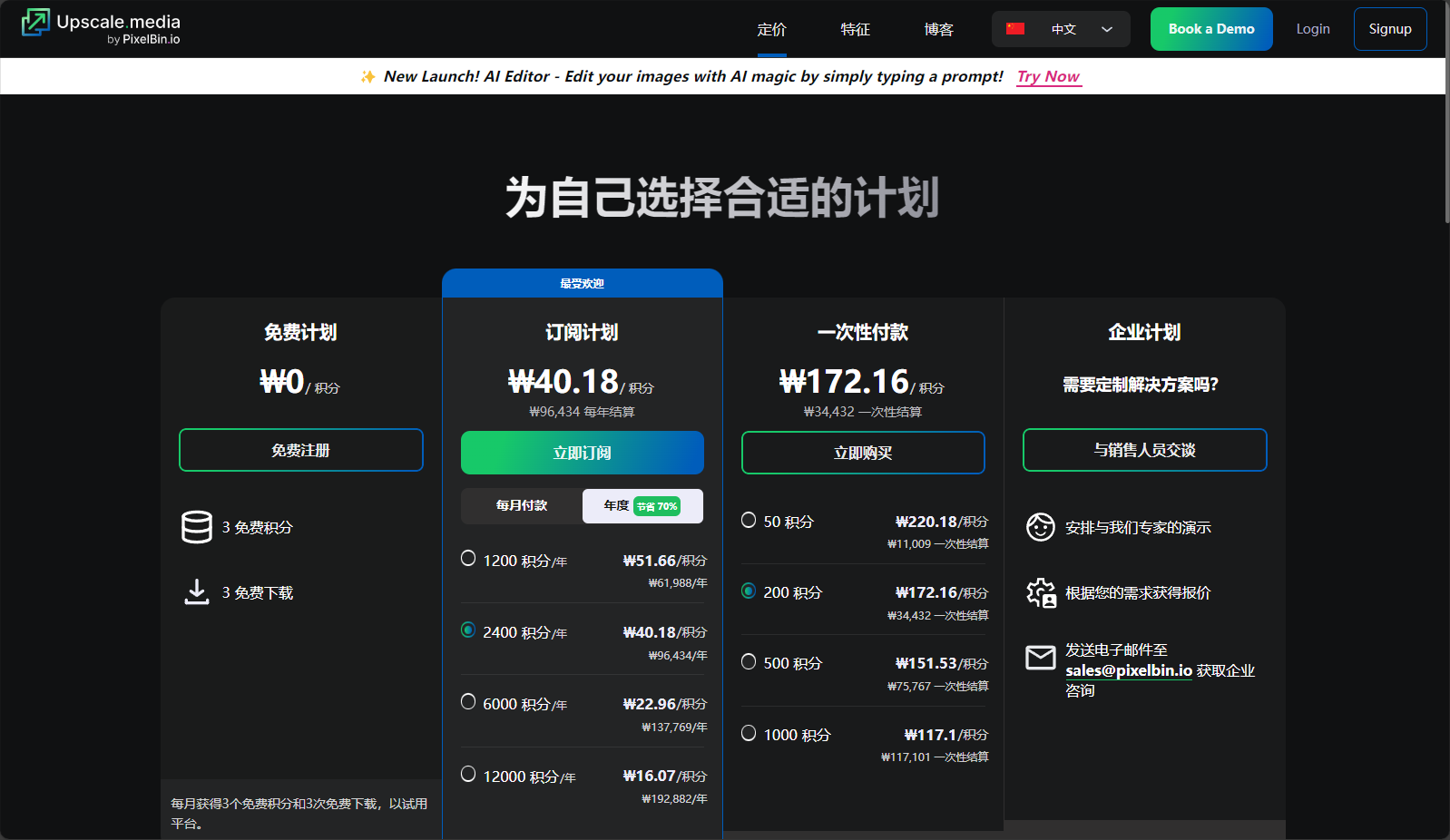Click the Upscale.media logo icon
Image resolution: width=1450 pixels, height=840 pixels.
(x=36, y=23)
